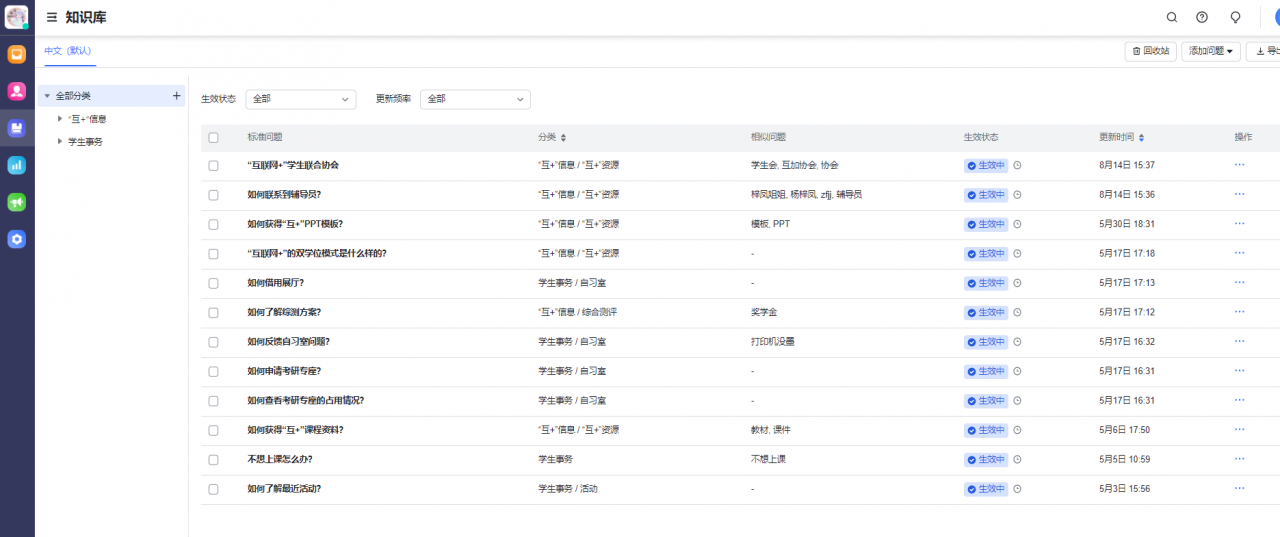Switch to the 中文 (默认) tab

click(67, 51)
